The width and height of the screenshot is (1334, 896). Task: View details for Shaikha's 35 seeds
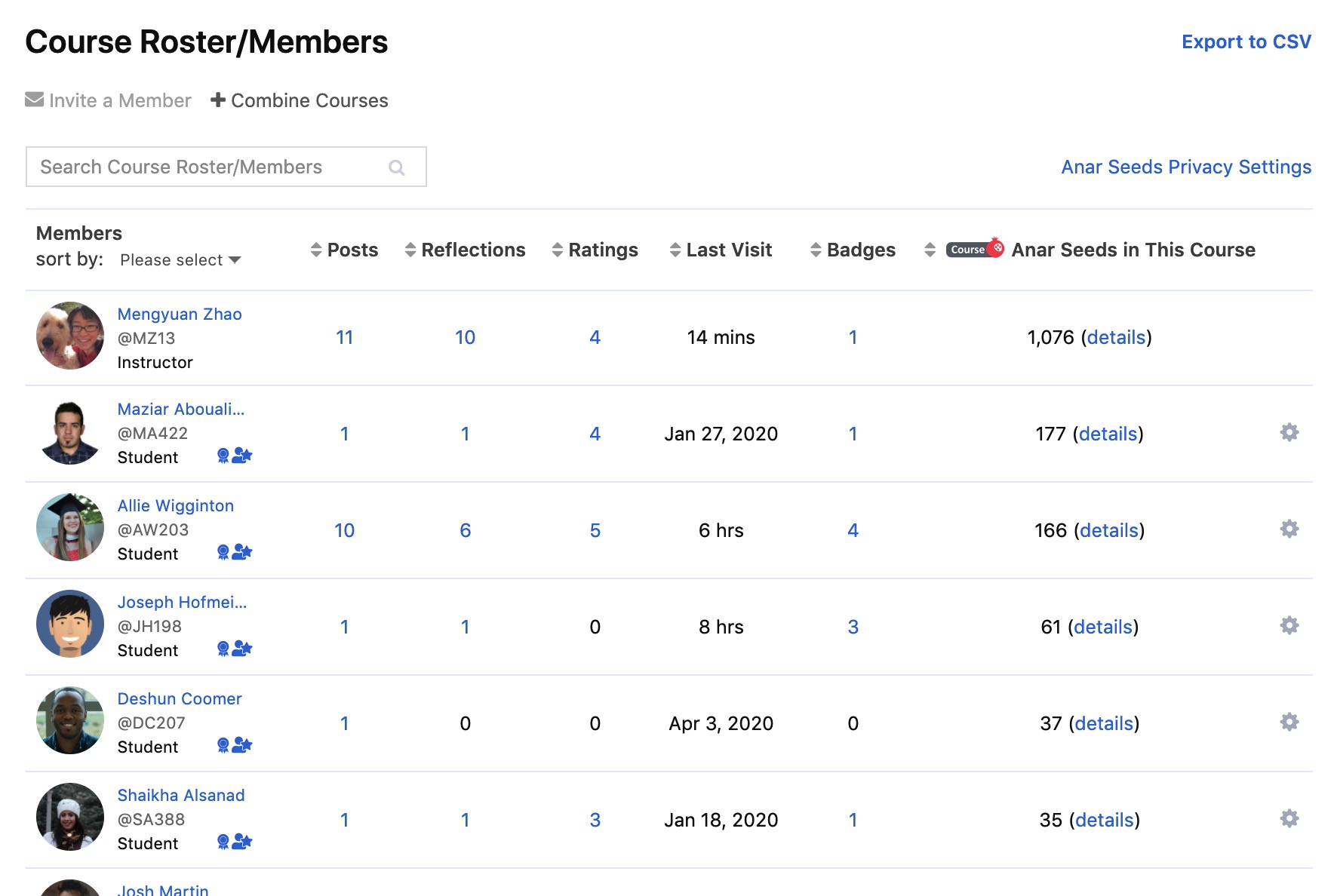click(x=1105, y=820)
